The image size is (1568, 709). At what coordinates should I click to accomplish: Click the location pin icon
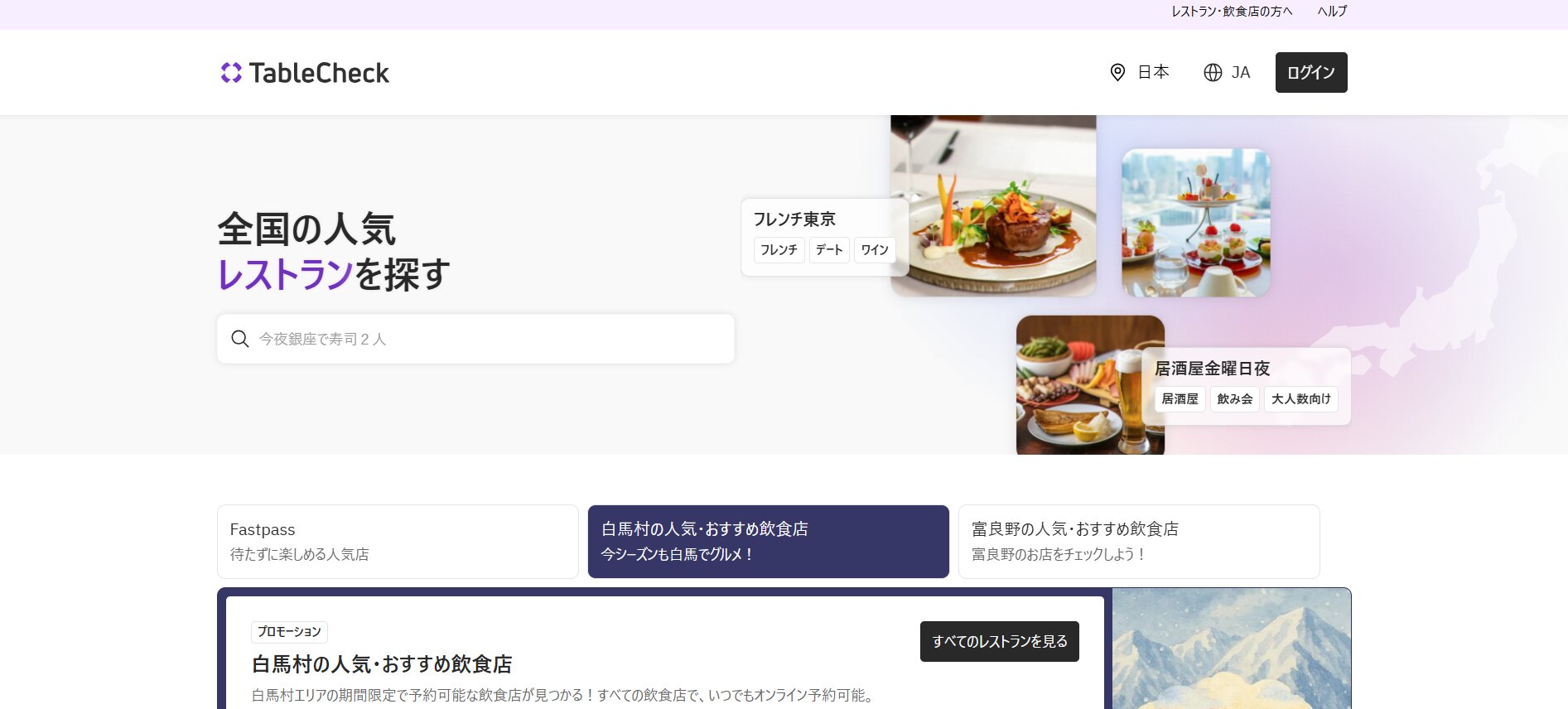(1117, 73)
